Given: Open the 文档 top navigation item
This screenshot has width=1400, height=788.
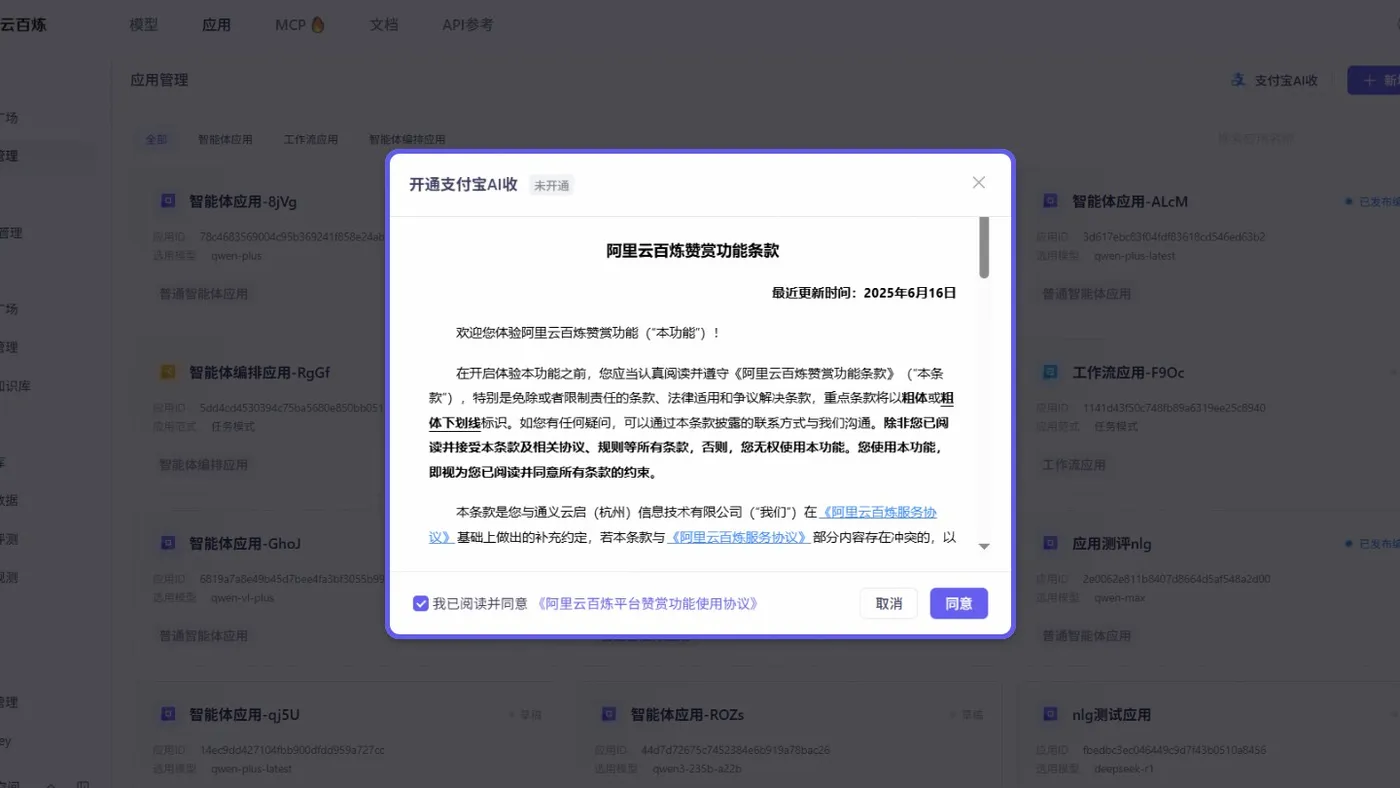Looking at the screenshot, I should click(384, 24).
